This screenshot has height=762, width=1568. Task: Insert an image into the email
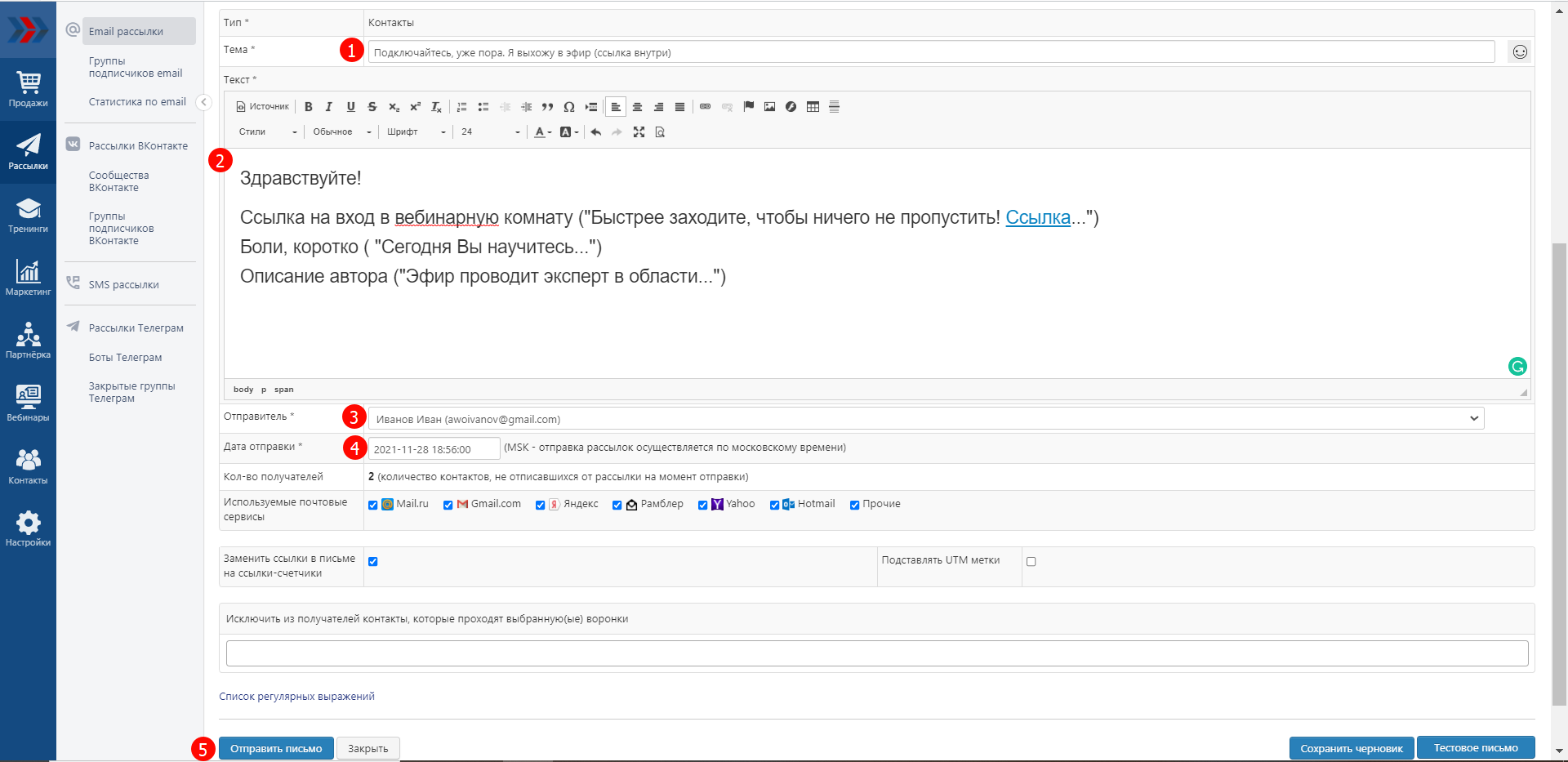(x=769, y=107)
